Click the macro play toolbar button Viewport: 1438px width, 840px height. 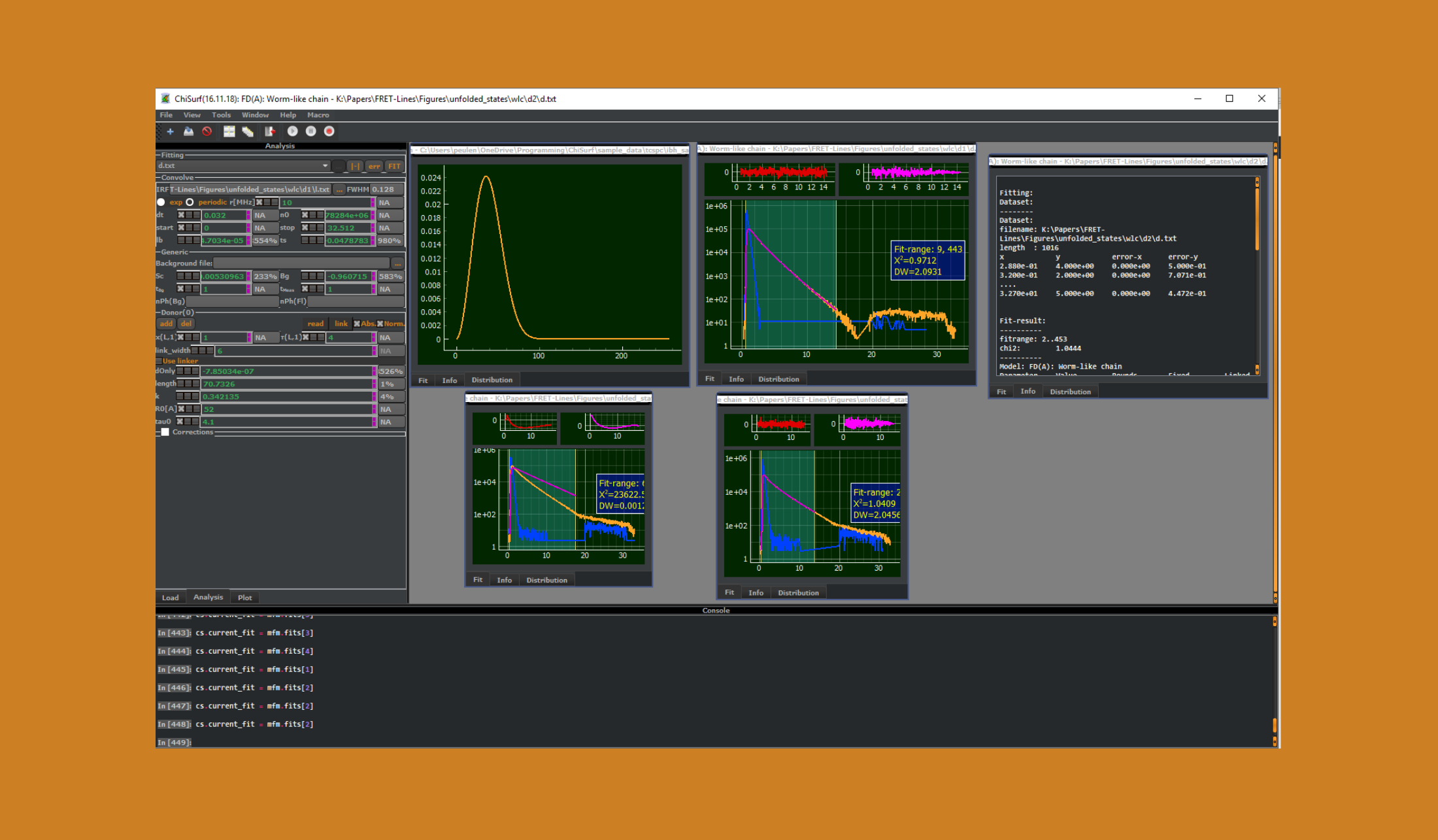[x=292, y=131]
